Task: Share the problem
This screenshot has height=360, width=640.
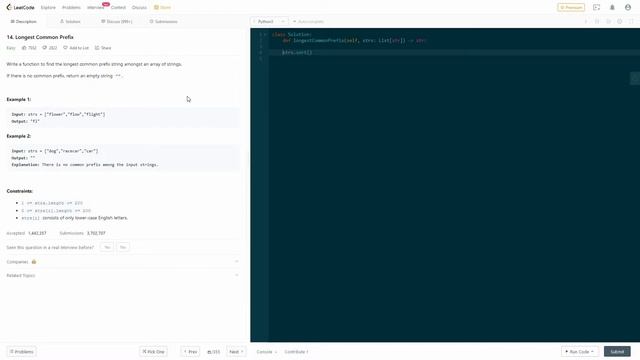Action: pos(103,48)
